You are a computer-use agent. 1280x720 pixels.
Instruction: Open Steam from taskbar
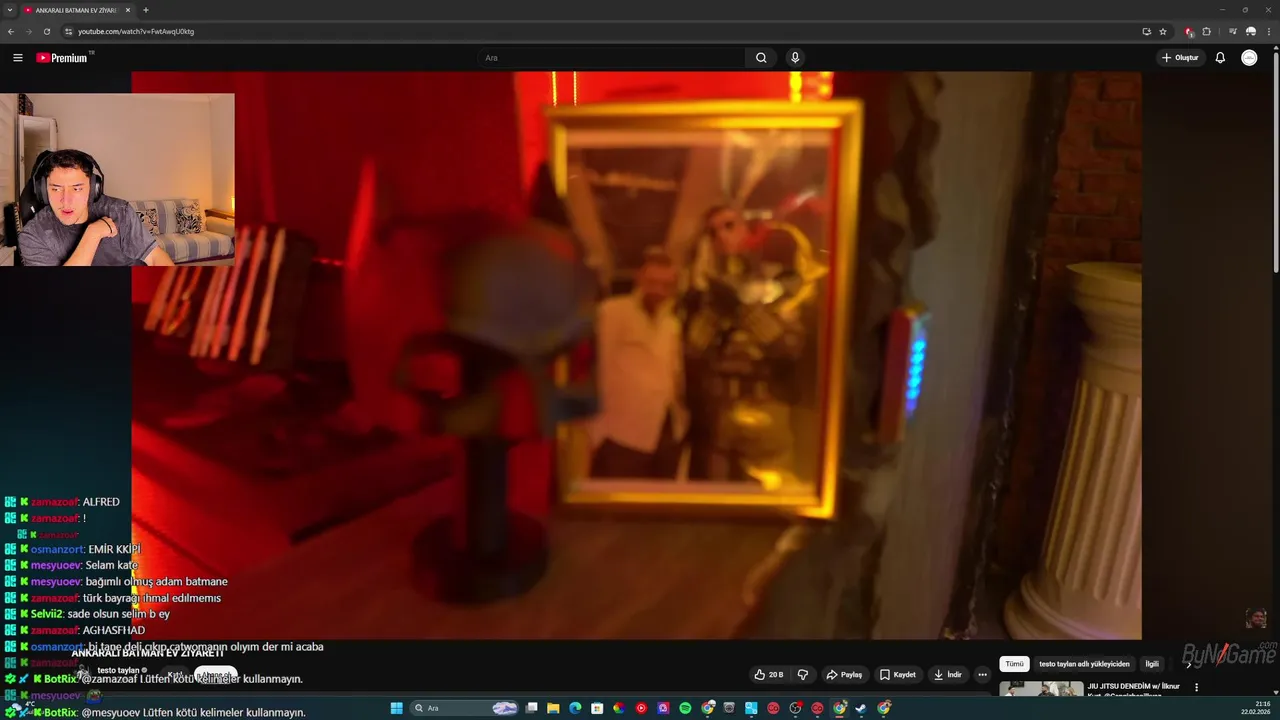pos(861,708)
